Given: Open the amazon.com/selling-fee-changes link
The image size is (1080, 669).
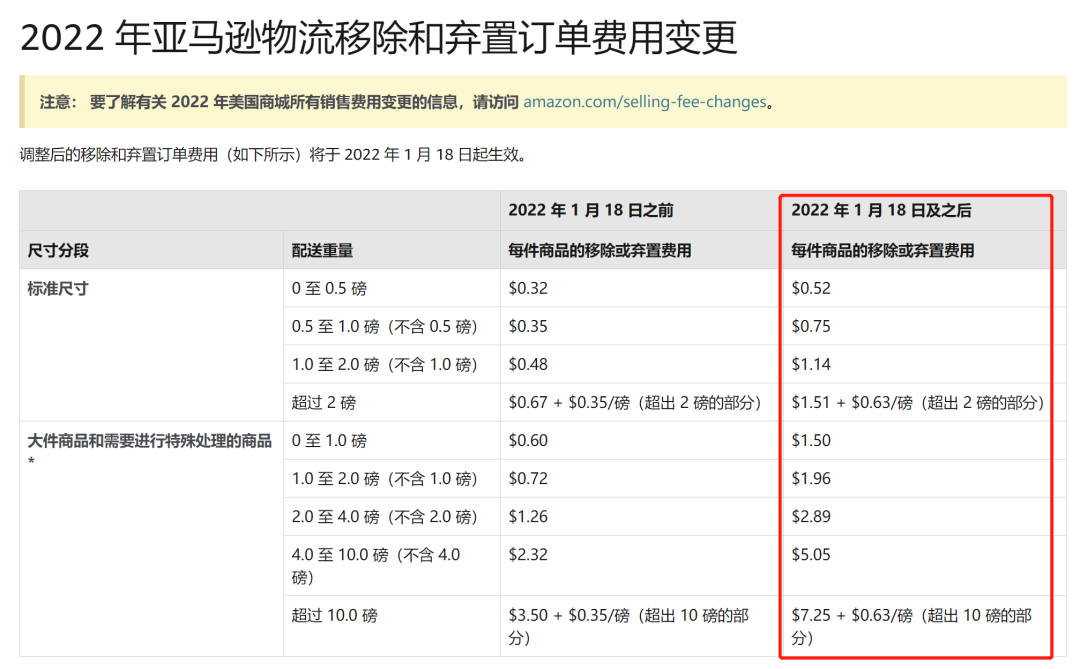Looking at the screenshot, I should coord(644,102).
